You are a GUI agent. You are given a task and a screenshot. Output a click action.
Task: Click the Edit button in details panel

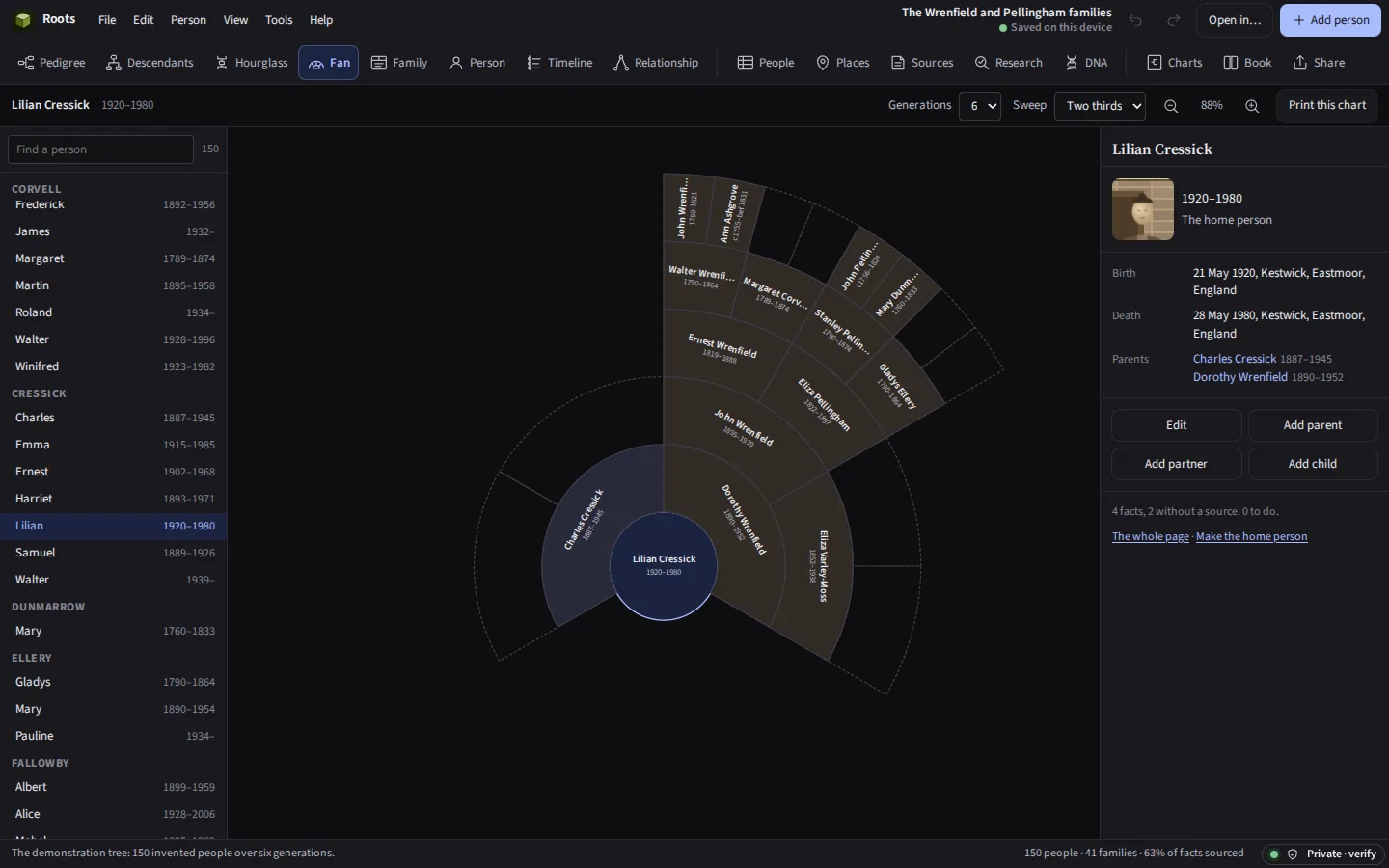[x=1177, y=425]
